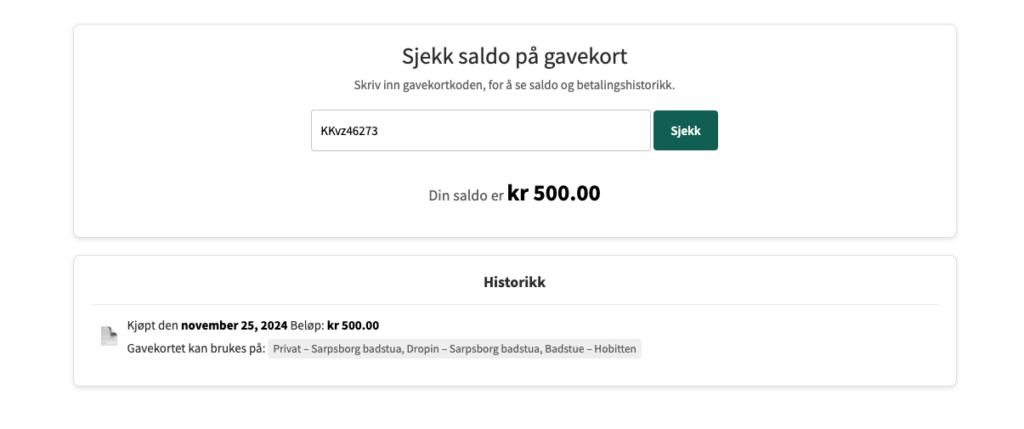
Task: Select the large kr 500.00 balance amount
Action: (554, 193)
